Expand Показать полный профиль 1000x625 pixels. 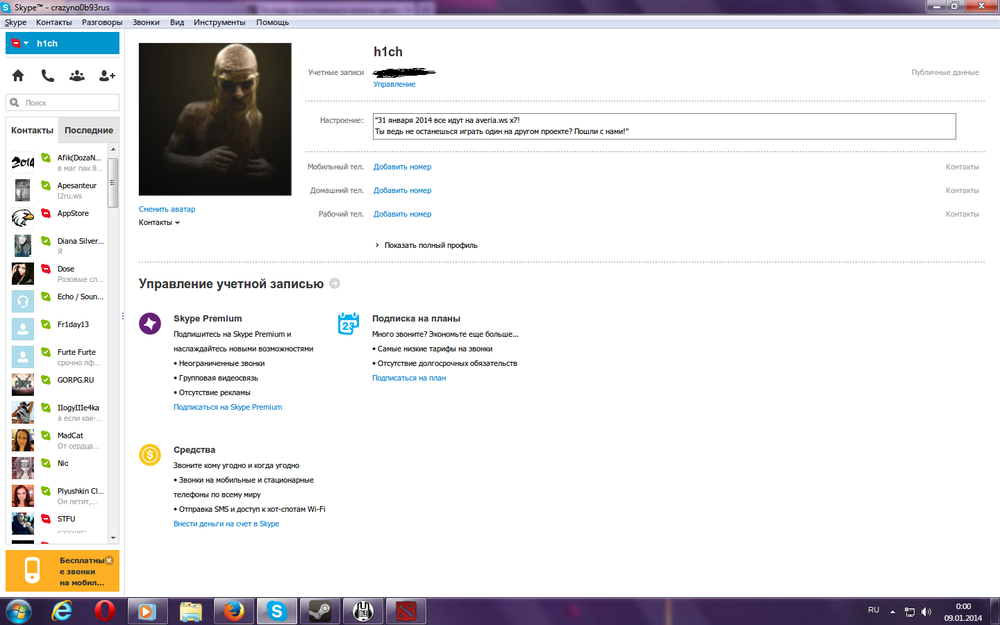coord(430,245)
